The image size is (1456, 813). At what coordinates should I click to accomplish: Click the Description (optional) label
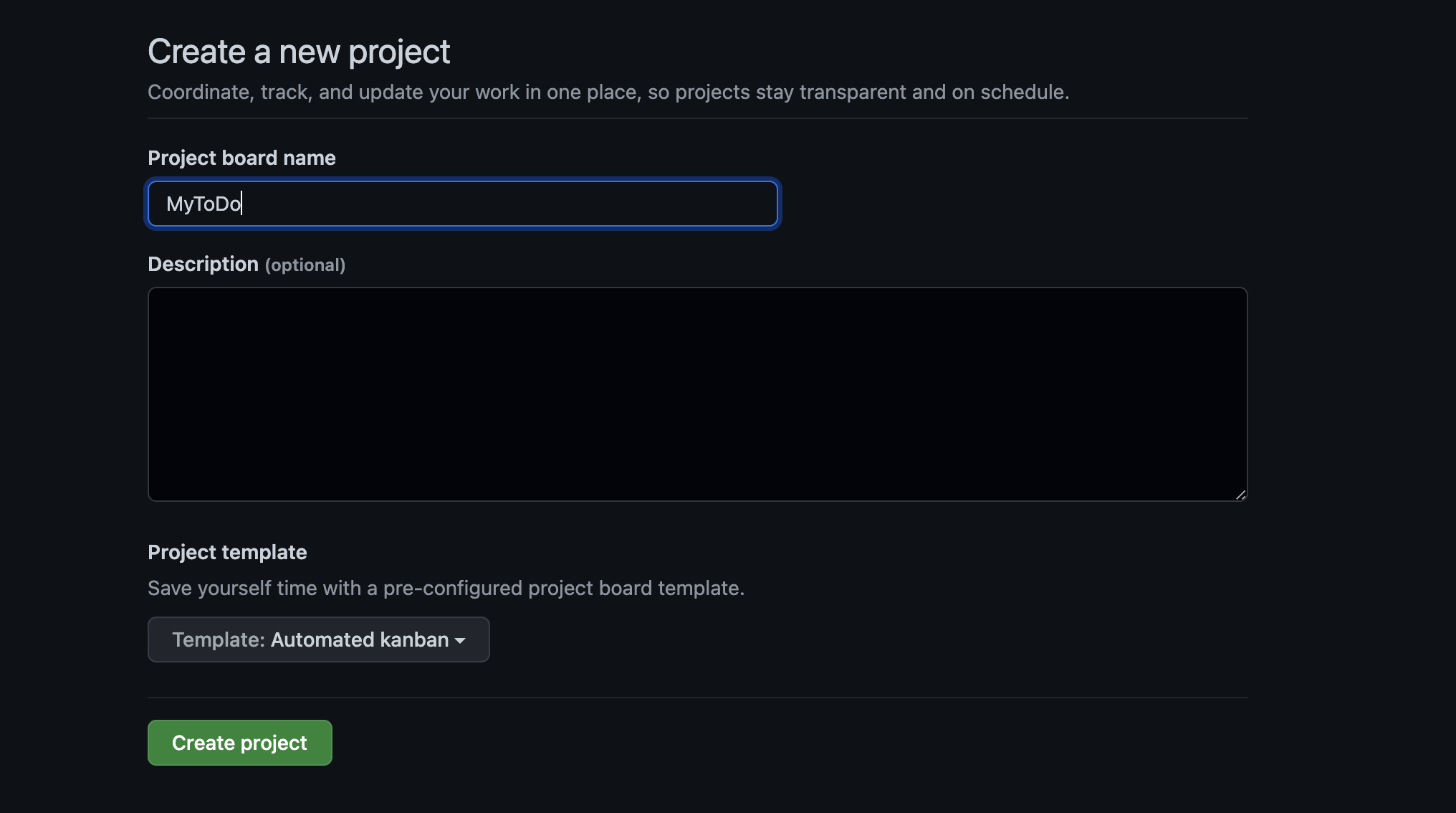pos(246,264)
